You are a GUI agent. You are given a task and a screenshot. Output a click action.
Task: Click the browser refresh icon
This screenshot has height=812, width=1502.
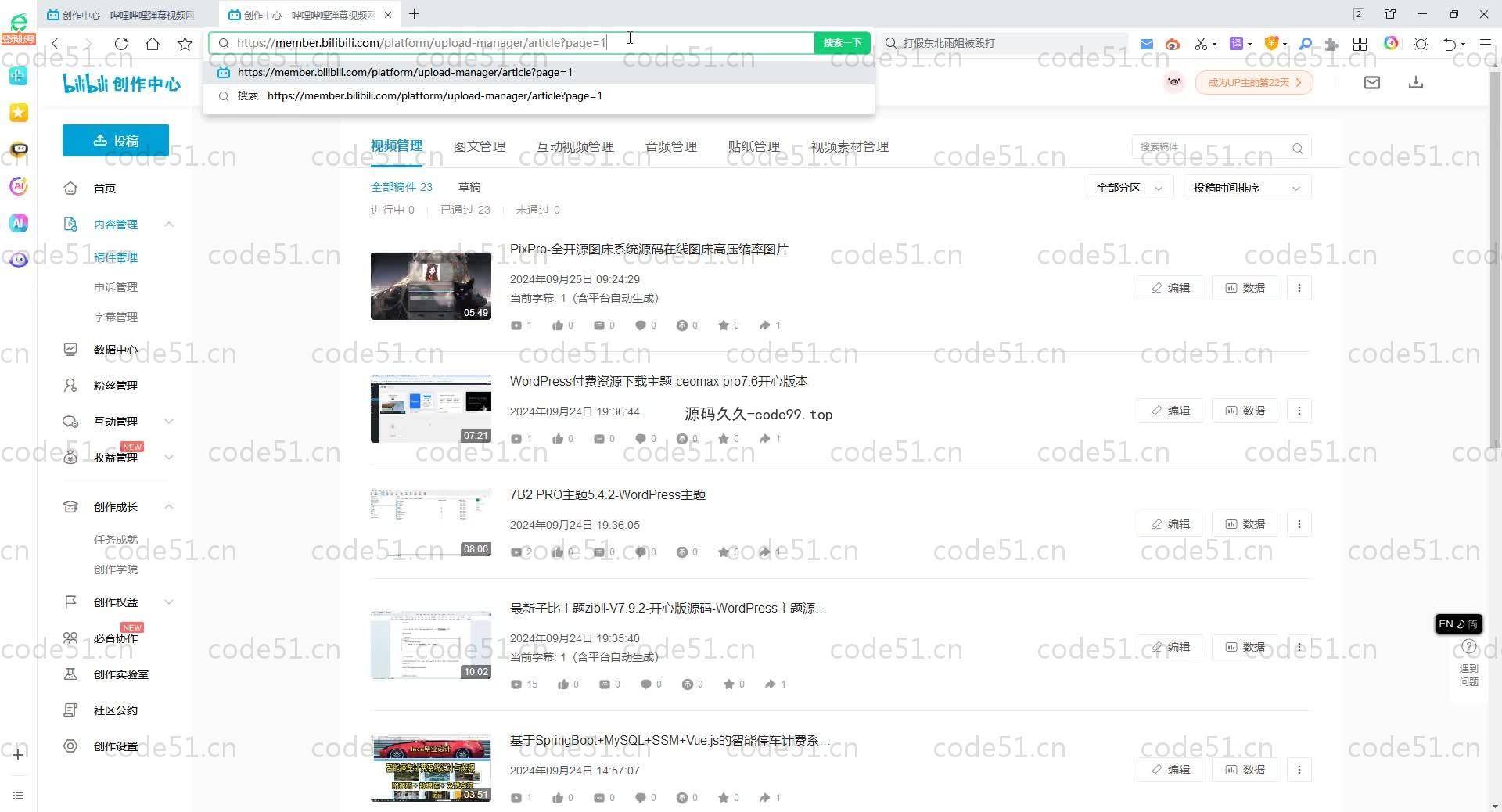click(x=121, y=44)
